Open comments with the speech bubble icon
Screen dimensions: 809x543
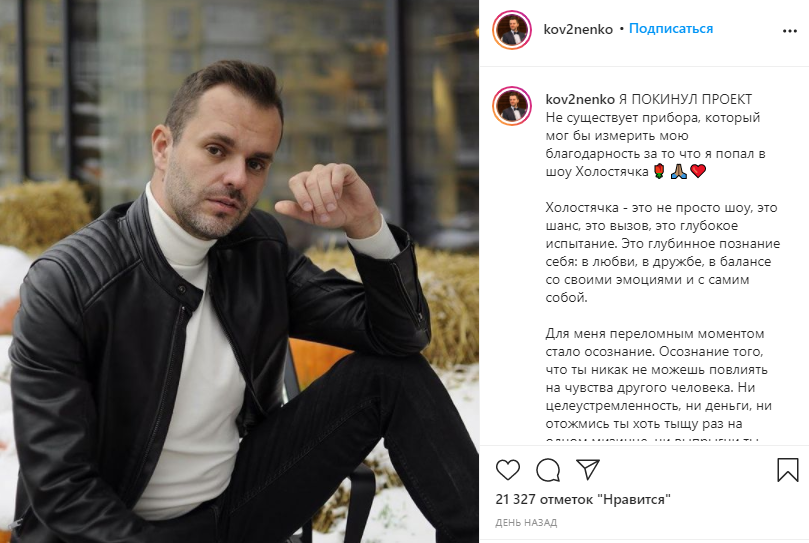(x=548, y=470)
